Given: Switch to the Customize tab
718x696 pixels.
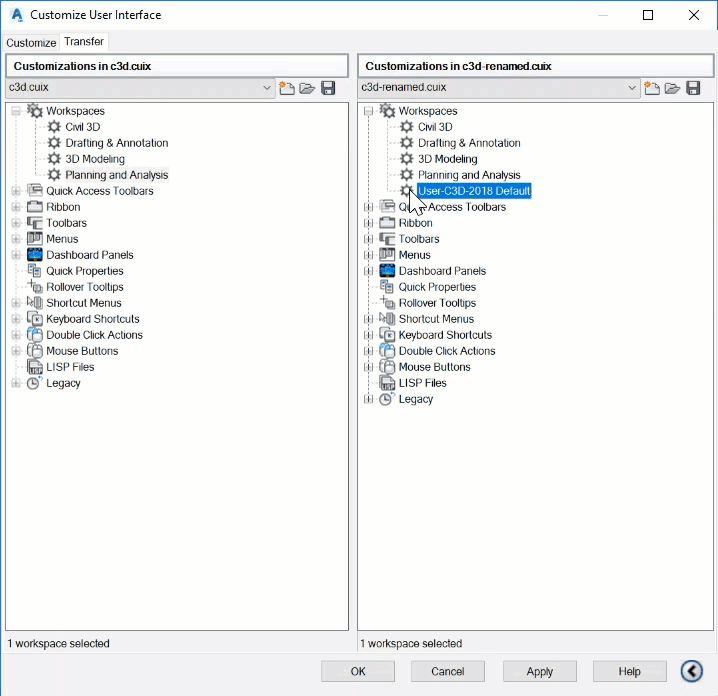Looking at the screenshot, I should pyautogui.click(x=31, y=43).
